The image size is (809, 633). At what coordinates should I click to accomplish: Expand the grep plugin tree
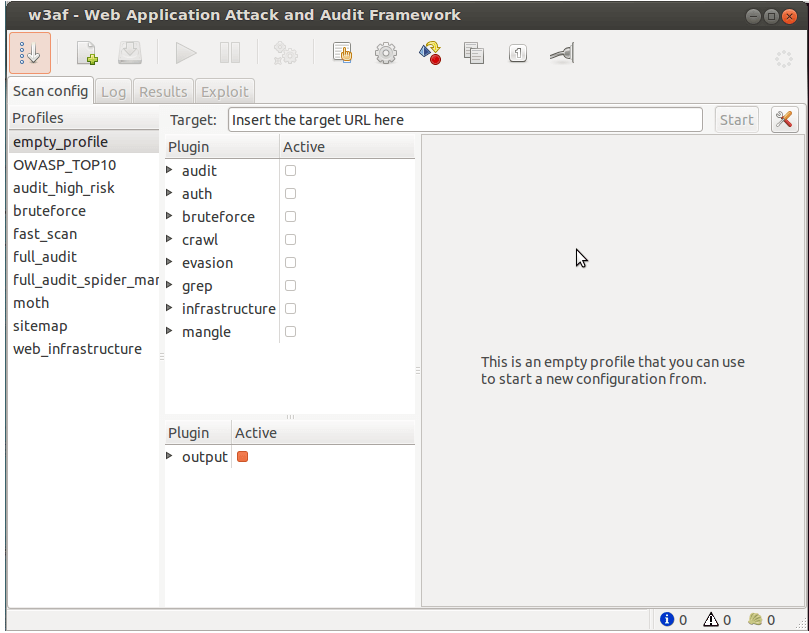coord(169,285)
